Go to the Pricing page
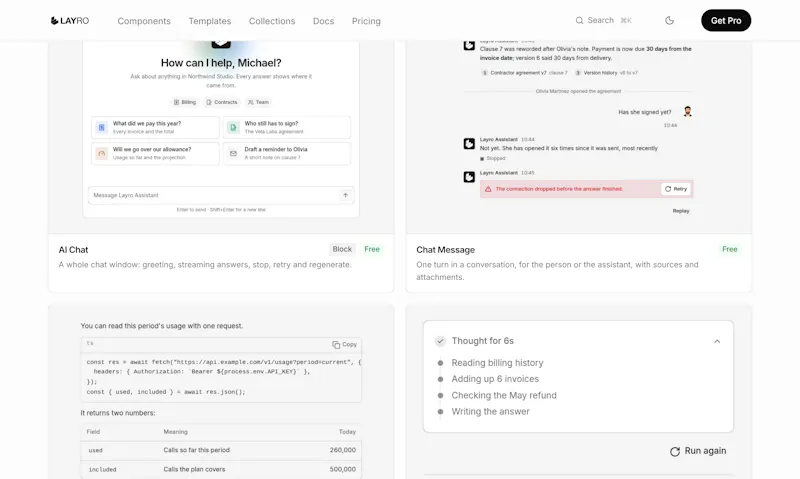This screenshot has height=479, width=800. [366, 21]
